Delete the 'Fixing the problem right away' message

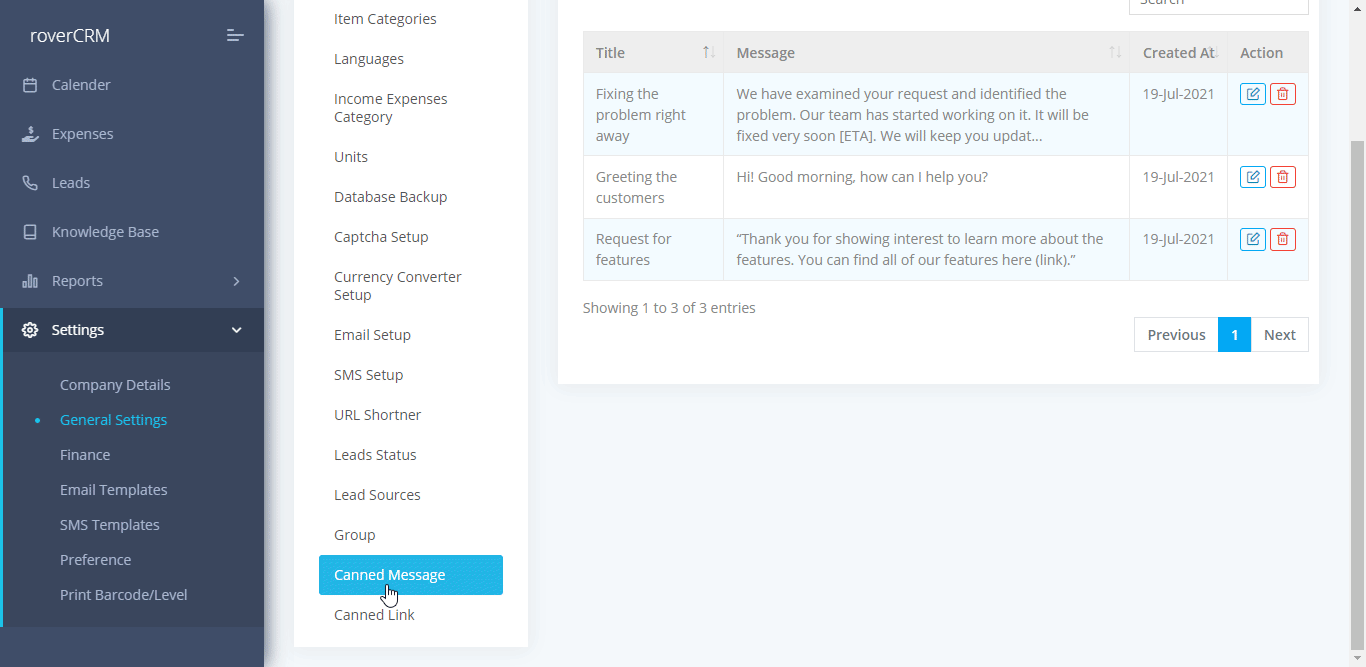(x=1282, y=94)
